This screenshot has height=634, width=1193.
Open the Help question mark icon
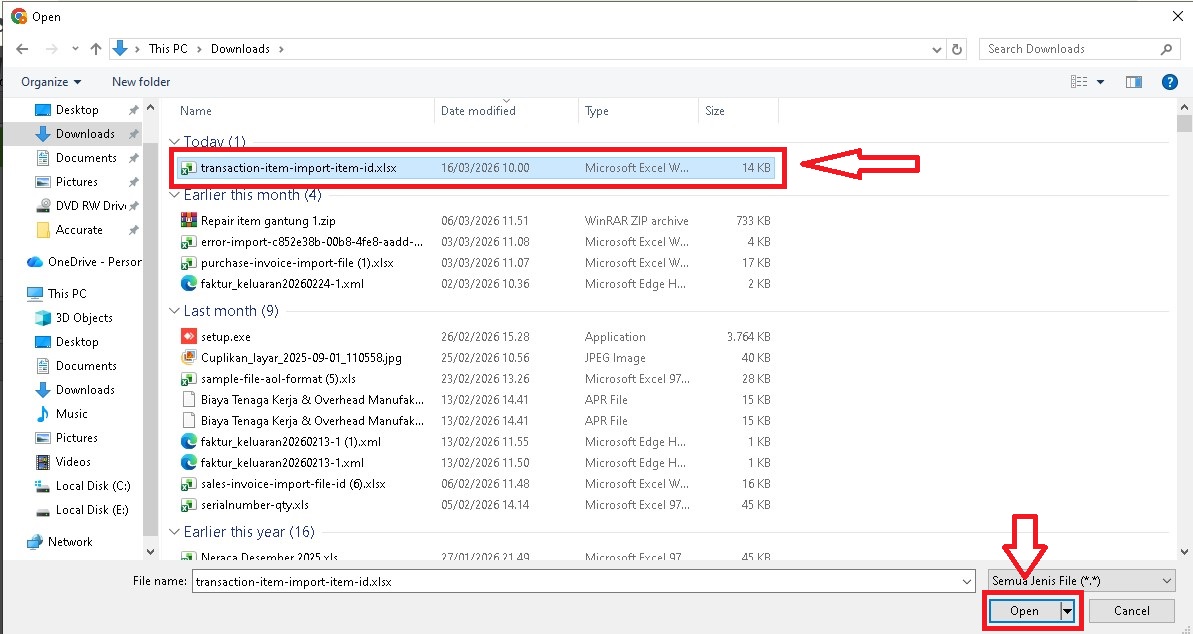(1168, 82)
